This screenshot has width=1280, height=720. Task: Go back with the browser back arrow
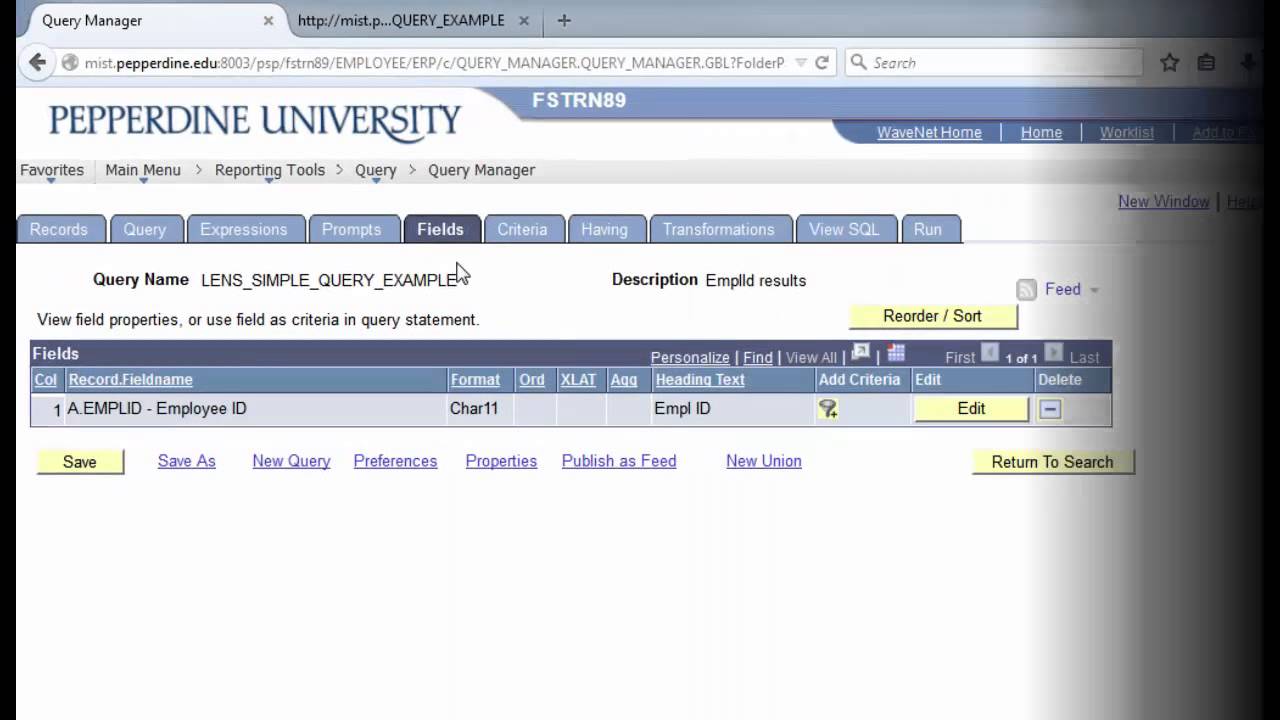click(x=37, y=62)
